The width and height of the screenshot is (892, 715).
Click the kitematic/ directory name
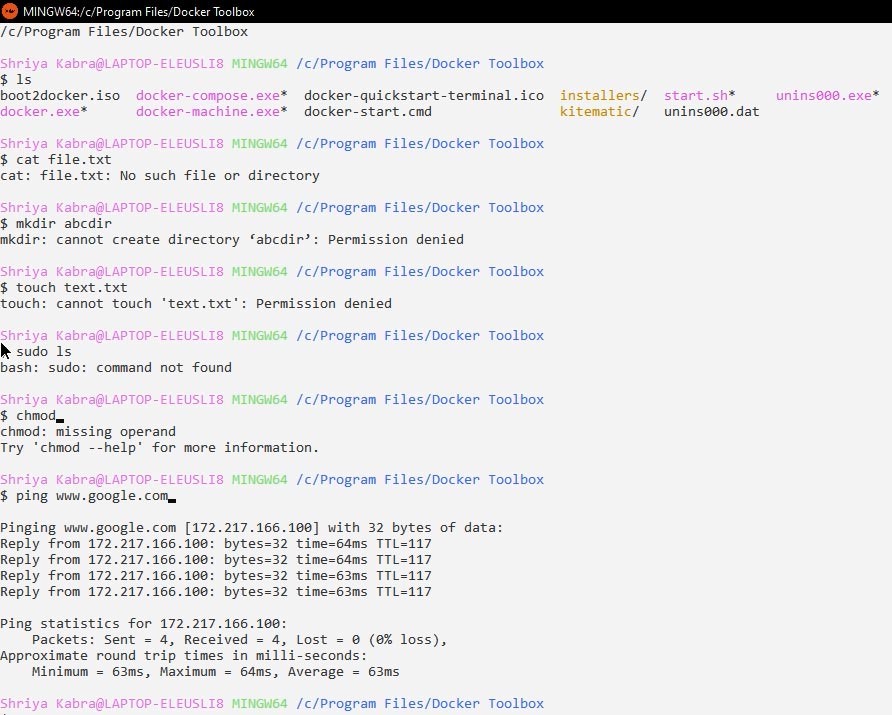pyautogui.click(x=599, y=111)
